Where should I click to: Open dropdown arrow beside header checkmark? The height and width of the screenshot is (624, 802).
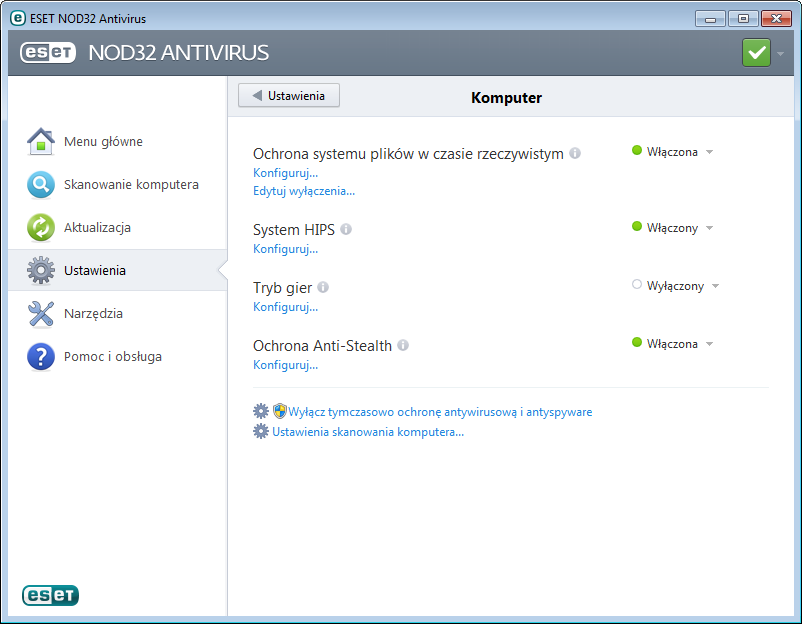pyautogui.click(x=781, y=53)
